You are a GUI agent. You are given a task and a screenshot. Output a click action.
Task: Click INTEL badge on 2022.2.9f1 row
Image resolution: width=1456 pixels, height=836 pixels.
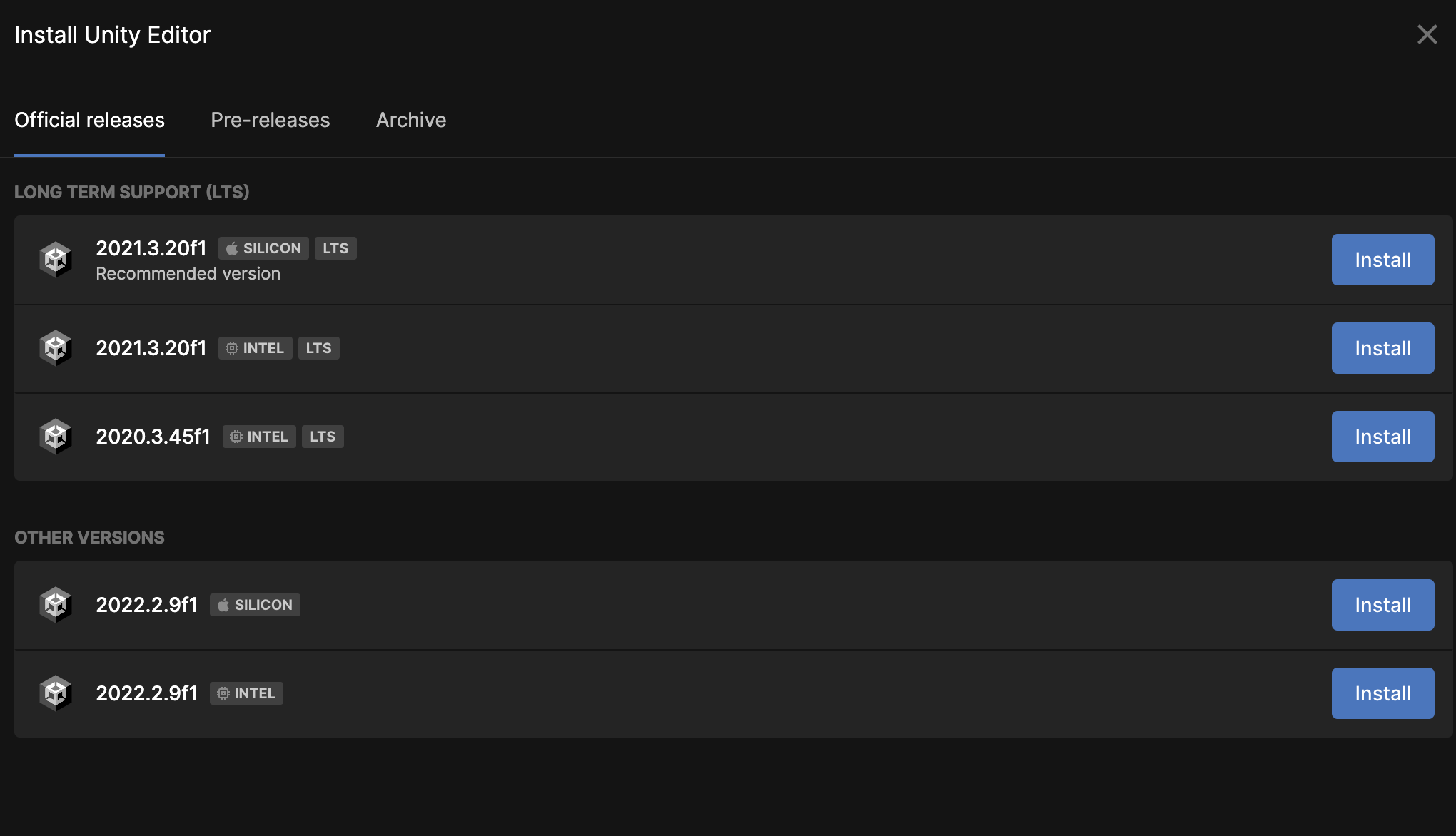click(246, 693)
